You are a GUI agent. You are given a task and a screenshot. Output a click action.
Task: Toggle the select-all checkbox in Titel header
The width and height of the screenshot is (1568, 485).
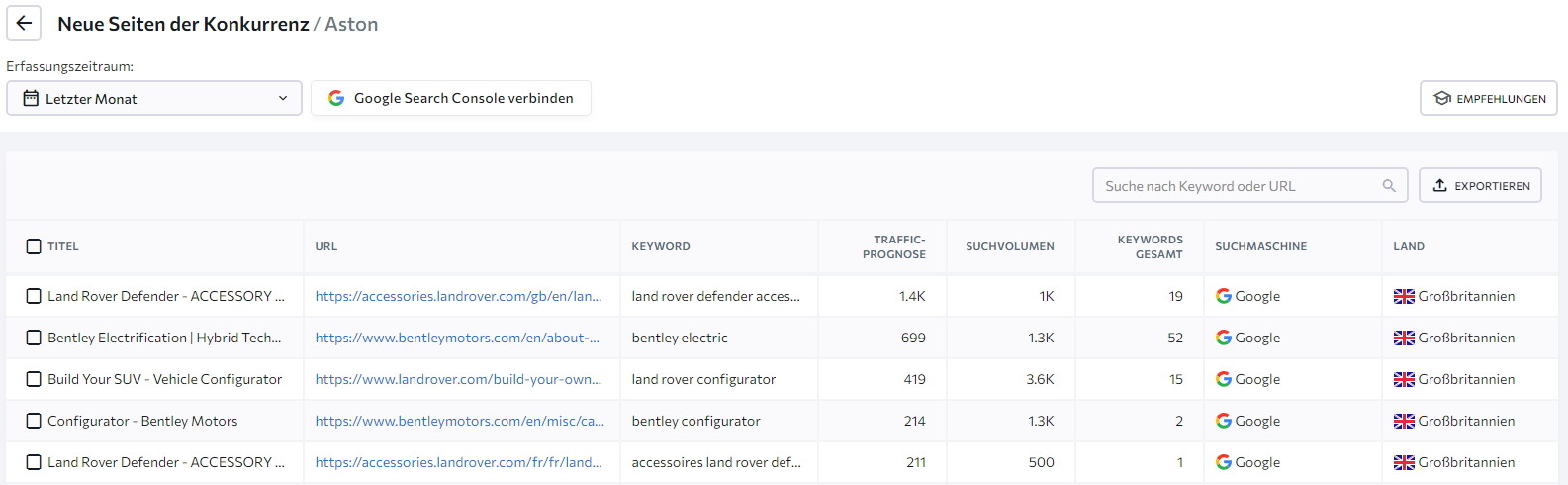tap(34, 246)
